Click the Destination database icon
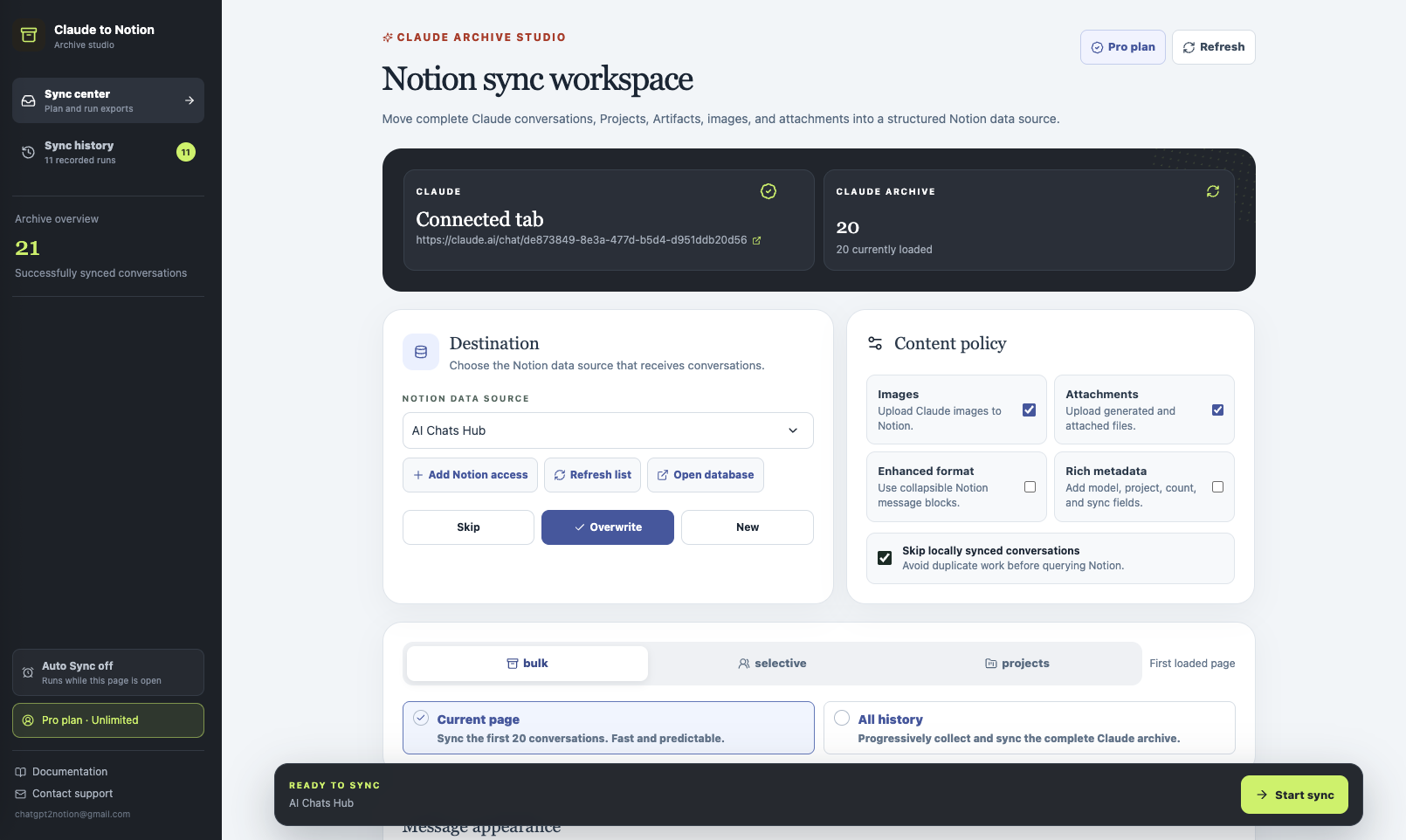The height and width of the screenshot is (840, 1406). coord(421,352)
